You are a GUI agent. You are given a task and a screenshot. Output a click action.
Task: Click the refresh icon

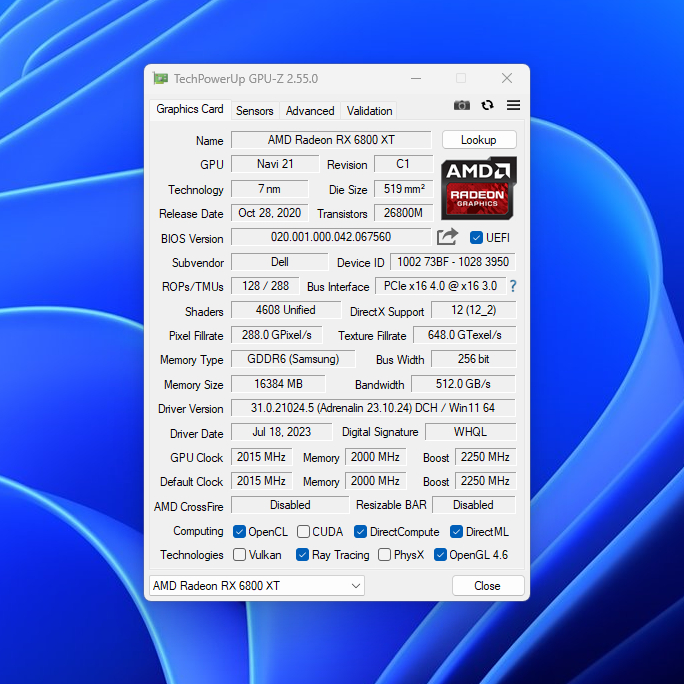pyautogui.click(x=487, y=105)
